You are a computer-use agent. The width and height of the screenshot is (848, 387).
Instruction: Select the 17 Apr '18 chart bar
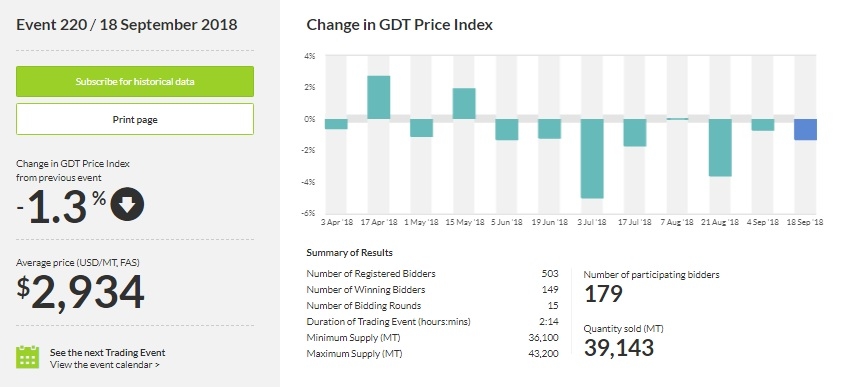point(379,97)
